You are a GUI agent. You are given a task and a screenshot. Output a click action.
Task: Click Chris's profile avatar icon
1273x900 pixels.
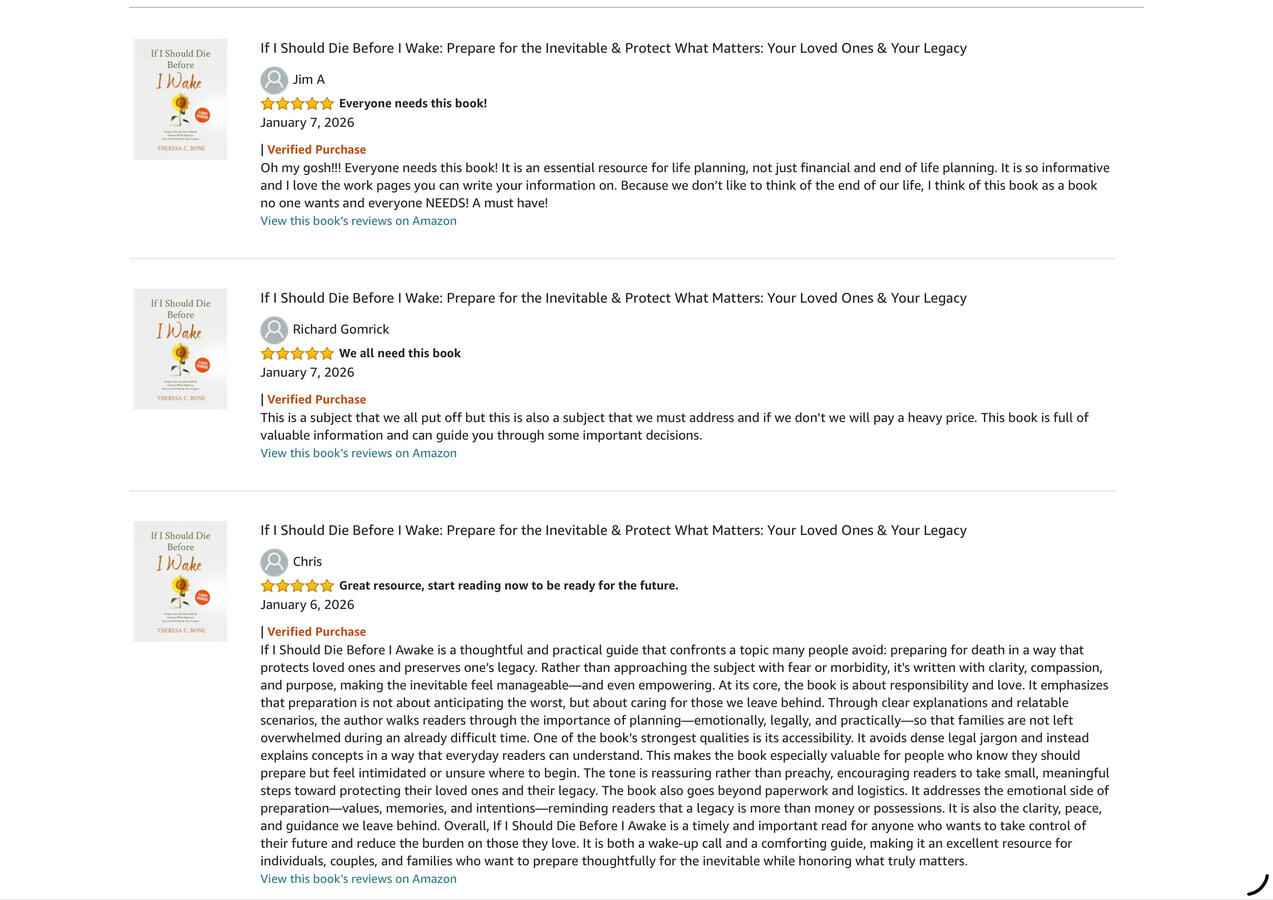[x=274, y=562]
